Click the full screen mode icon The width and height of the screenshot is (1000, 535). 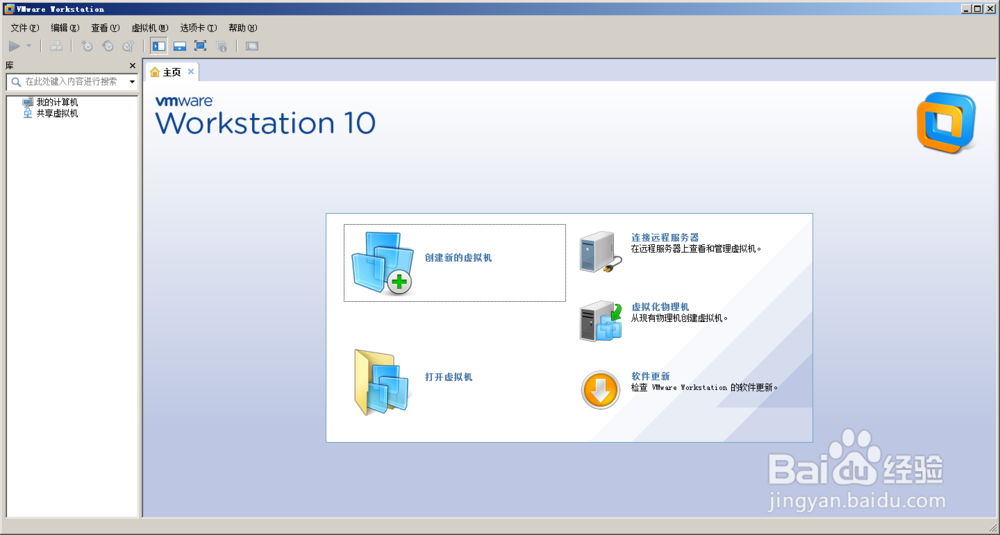pos(200,46)
